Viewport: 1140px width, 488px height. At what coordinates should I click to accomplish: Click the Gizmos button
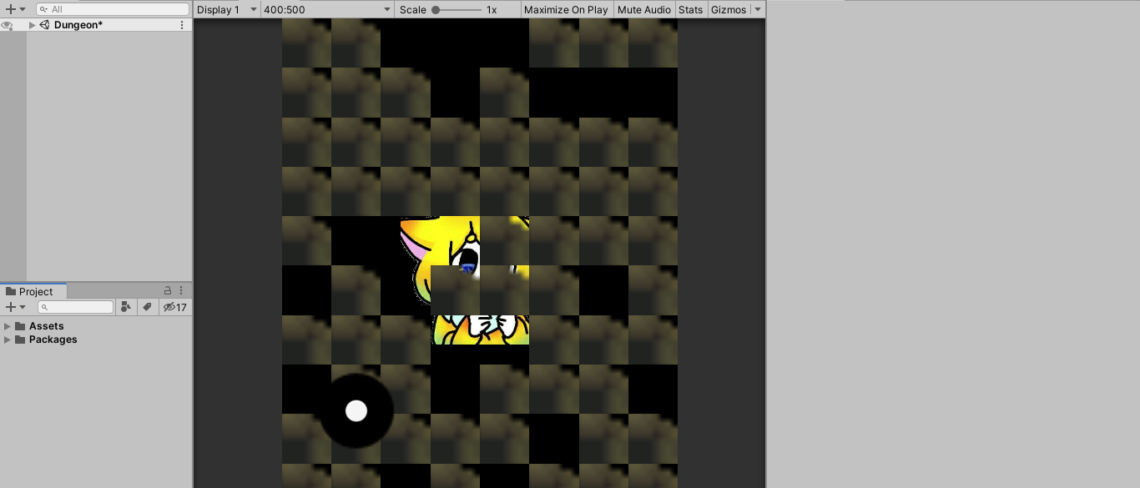[728, 9]
